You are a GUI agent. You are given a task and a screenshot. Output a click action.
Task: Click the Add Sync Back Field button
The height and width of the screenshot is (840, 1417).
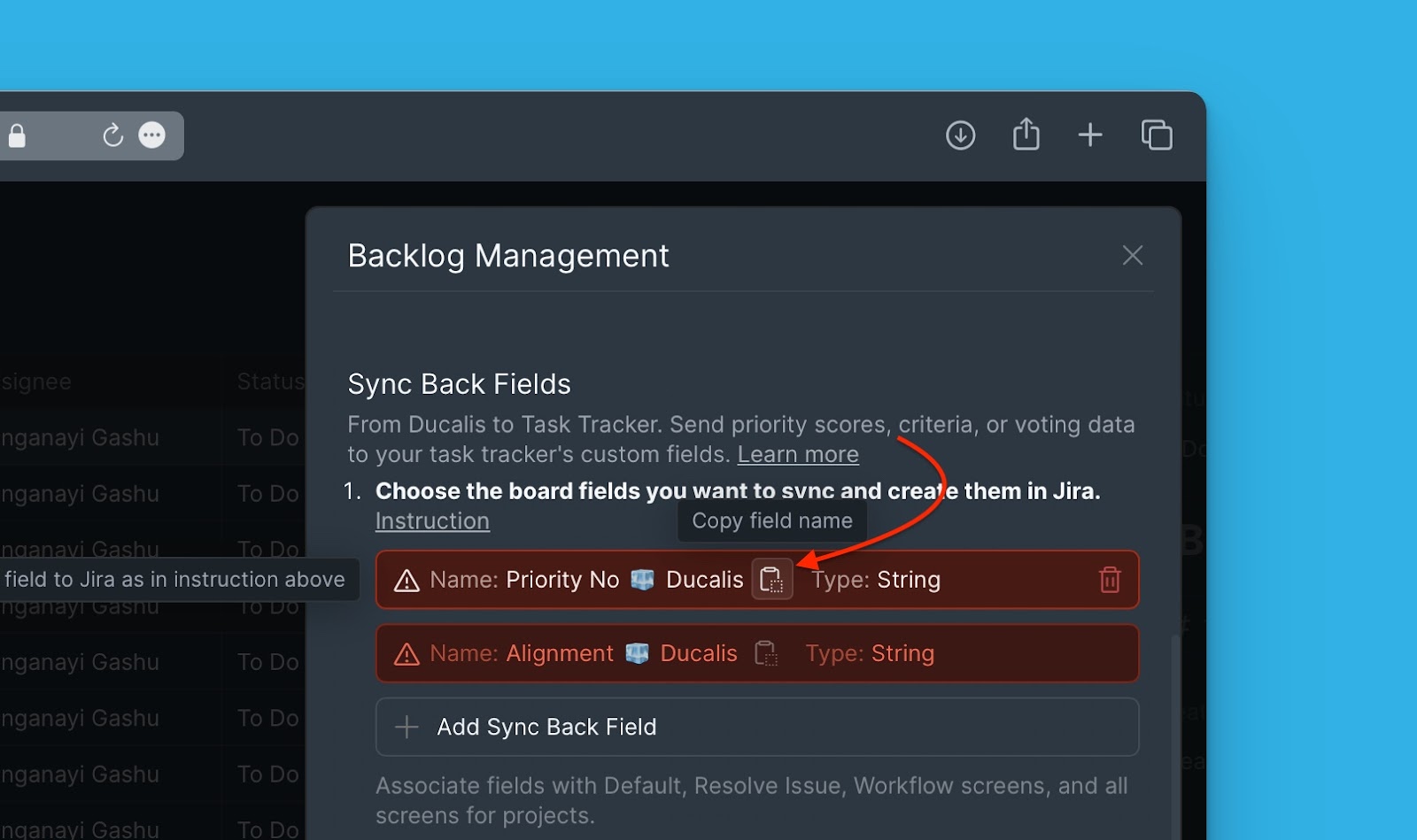point(757,727)
